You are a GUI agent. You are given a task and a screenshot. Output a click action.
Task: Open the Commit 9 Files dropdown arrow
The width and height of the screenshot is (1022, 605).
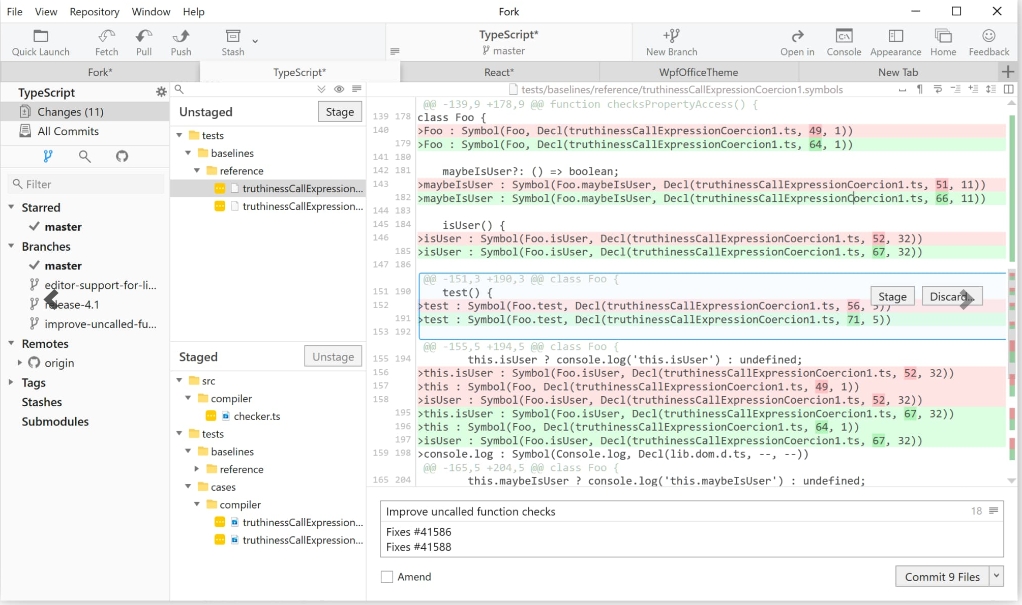996,577
